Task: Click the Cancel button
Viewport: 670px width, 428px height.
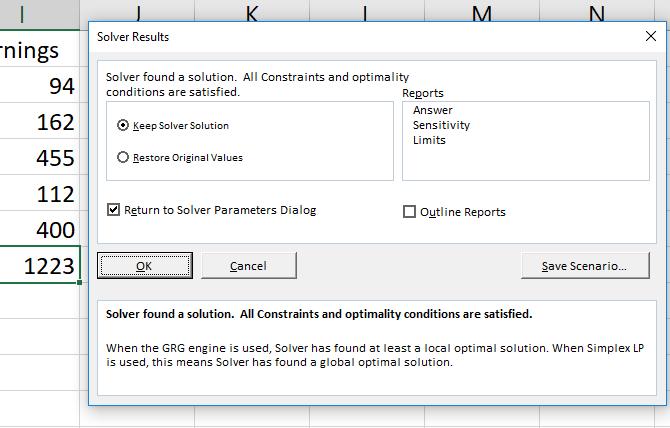Action: click(248, 265)
